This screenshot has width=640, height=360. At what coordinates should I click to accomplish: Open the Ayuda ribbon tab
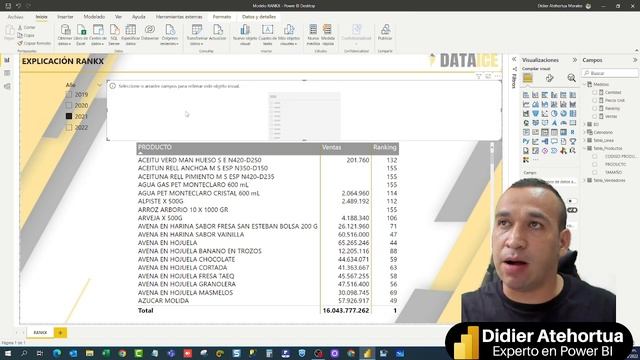pyautogui.click(x=139, y=17)
